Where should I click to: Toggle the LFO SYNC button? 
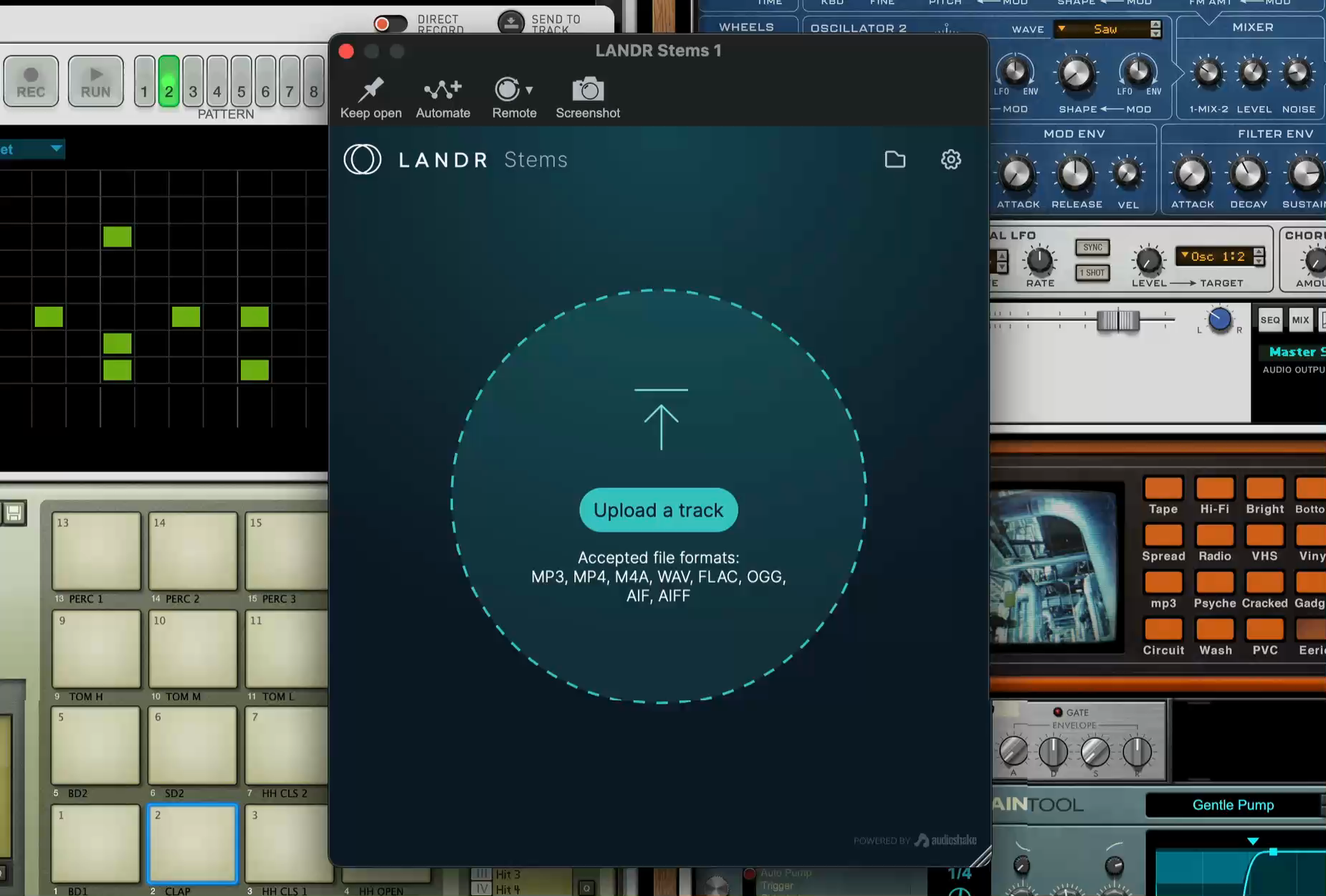[x=1092, y=247]
